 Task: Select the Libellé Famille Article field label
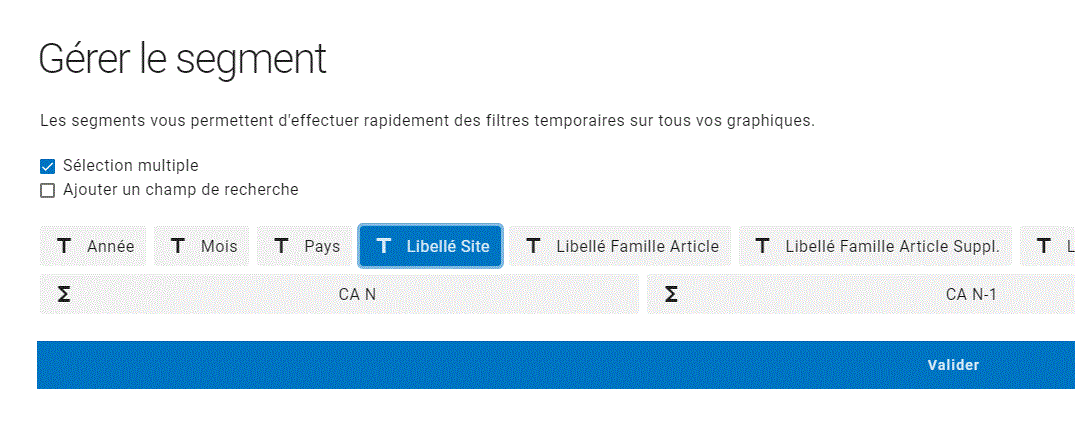pos(637,246)
